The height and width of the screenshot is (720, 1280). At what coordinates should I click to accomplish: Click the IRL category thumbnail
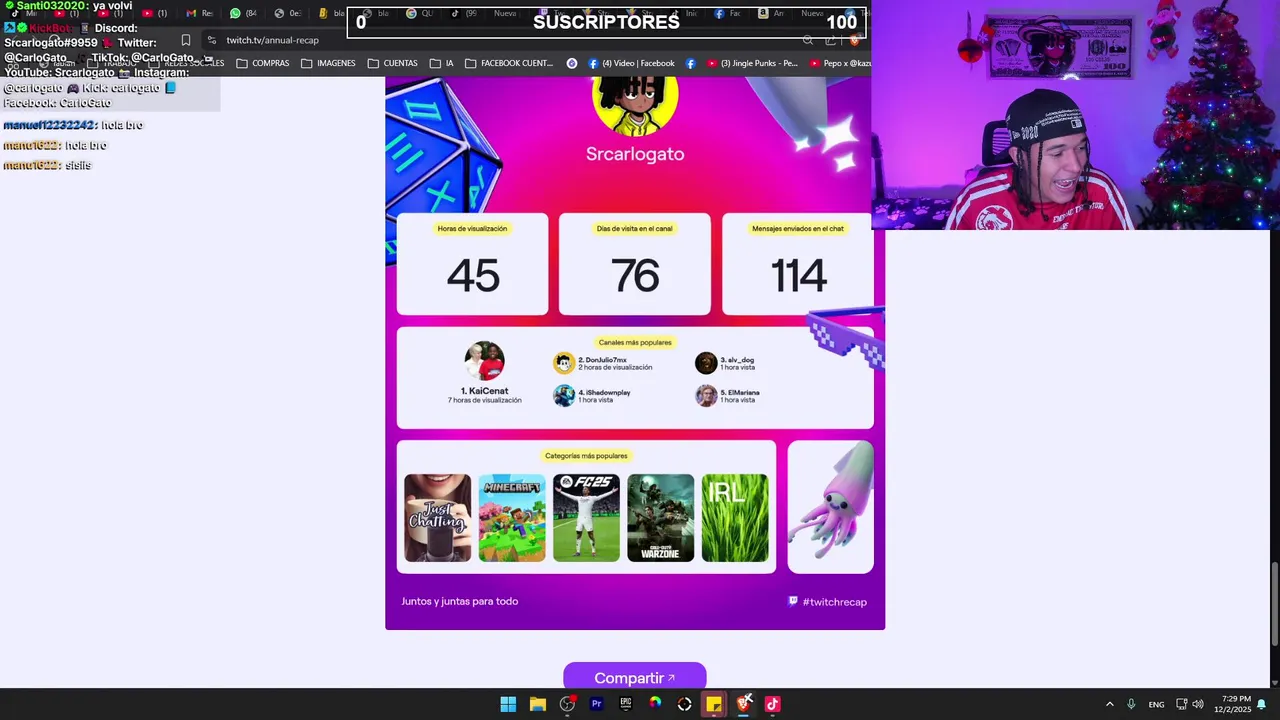click(735, 518)
